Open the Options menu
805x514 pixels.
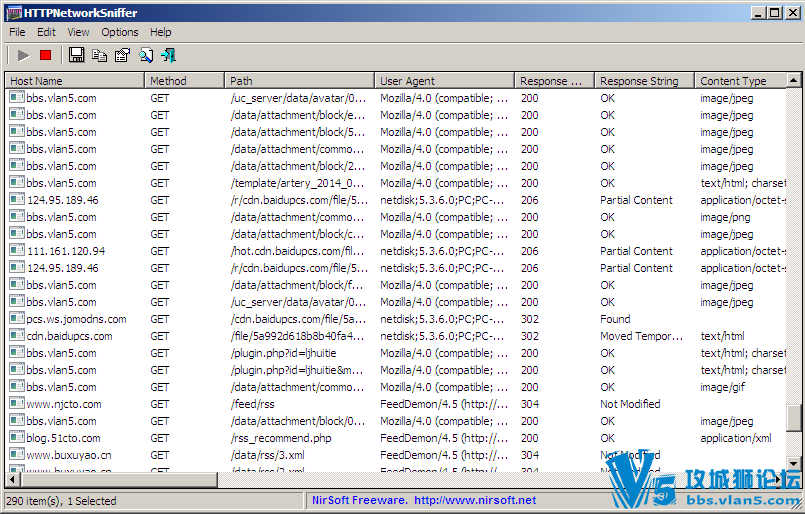click(120, 32)
